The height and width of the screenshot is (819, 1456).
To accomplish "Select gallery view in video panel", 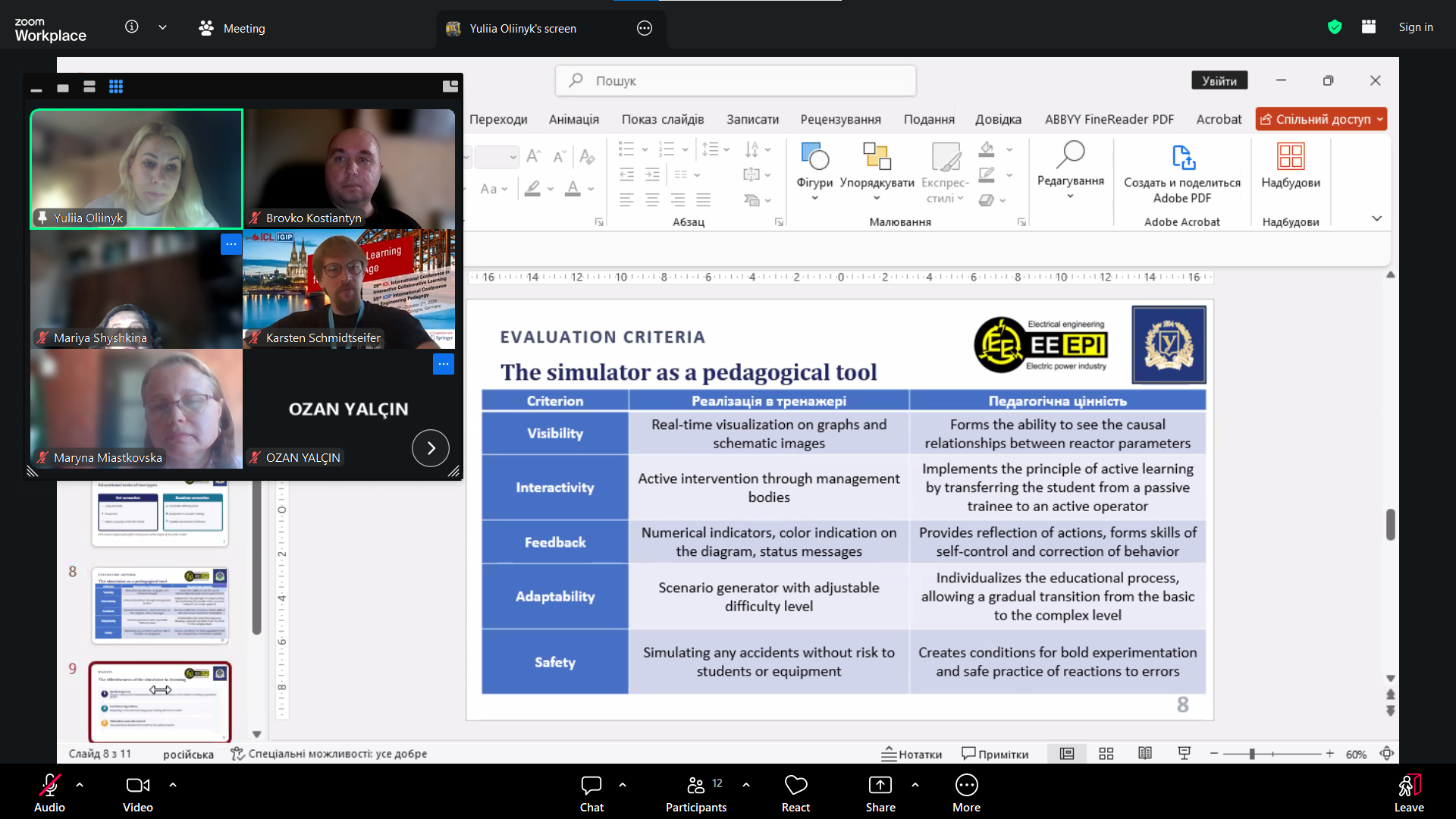I will pyautogui.click(x=116, y=86).
